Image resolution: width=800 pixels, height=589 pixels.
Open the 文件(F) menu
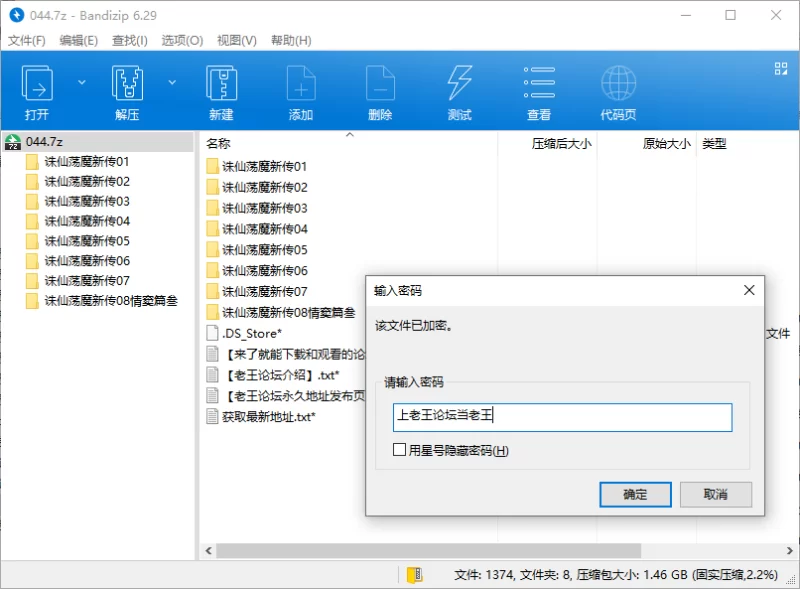(x=27, y=40)
